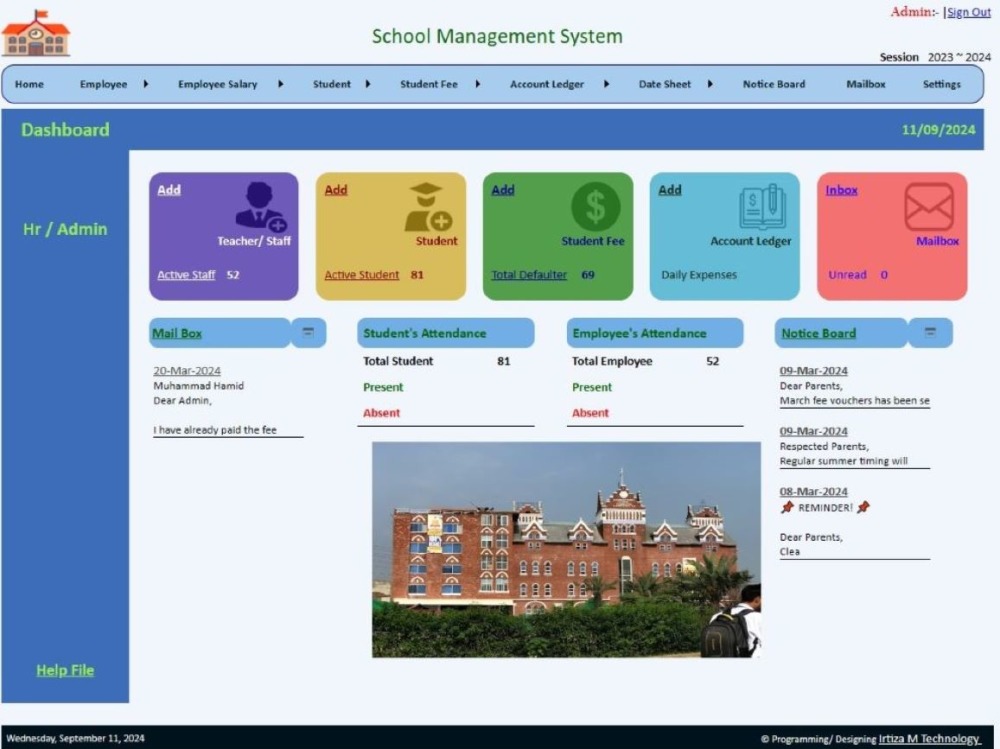Select the Student Fee dollar icon
The height and width of the screenshot is (749, 1000).
(597, 205)
